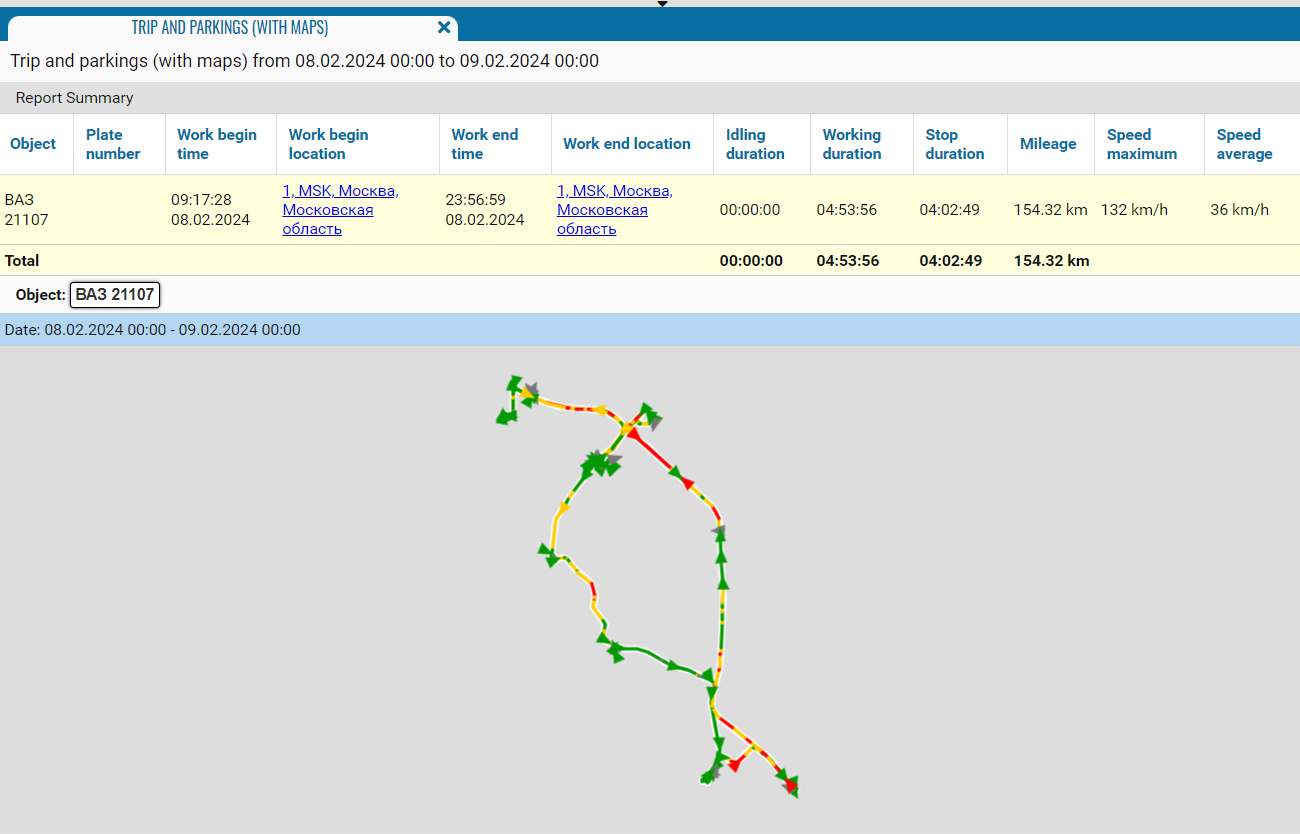Screen dimensions: 1300x834
Task: Sort by Speed maximum column
Action: [1141, 144]
